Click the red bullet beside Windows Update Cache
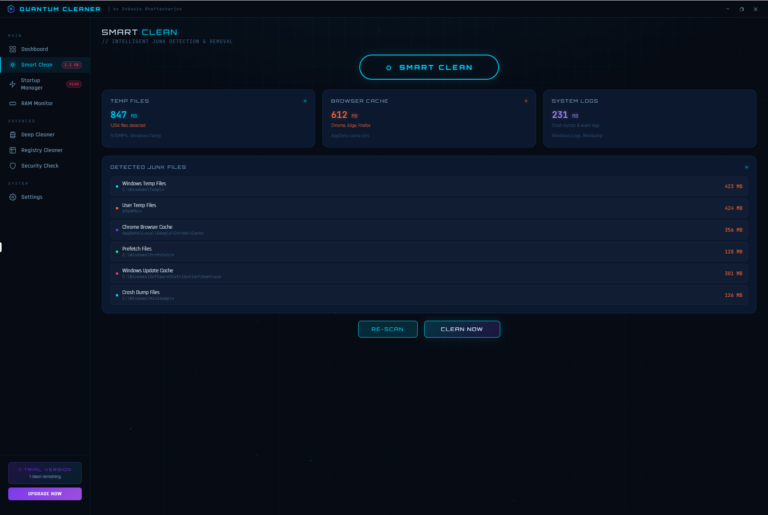This screenshot has height=515, width=768. 117,273
